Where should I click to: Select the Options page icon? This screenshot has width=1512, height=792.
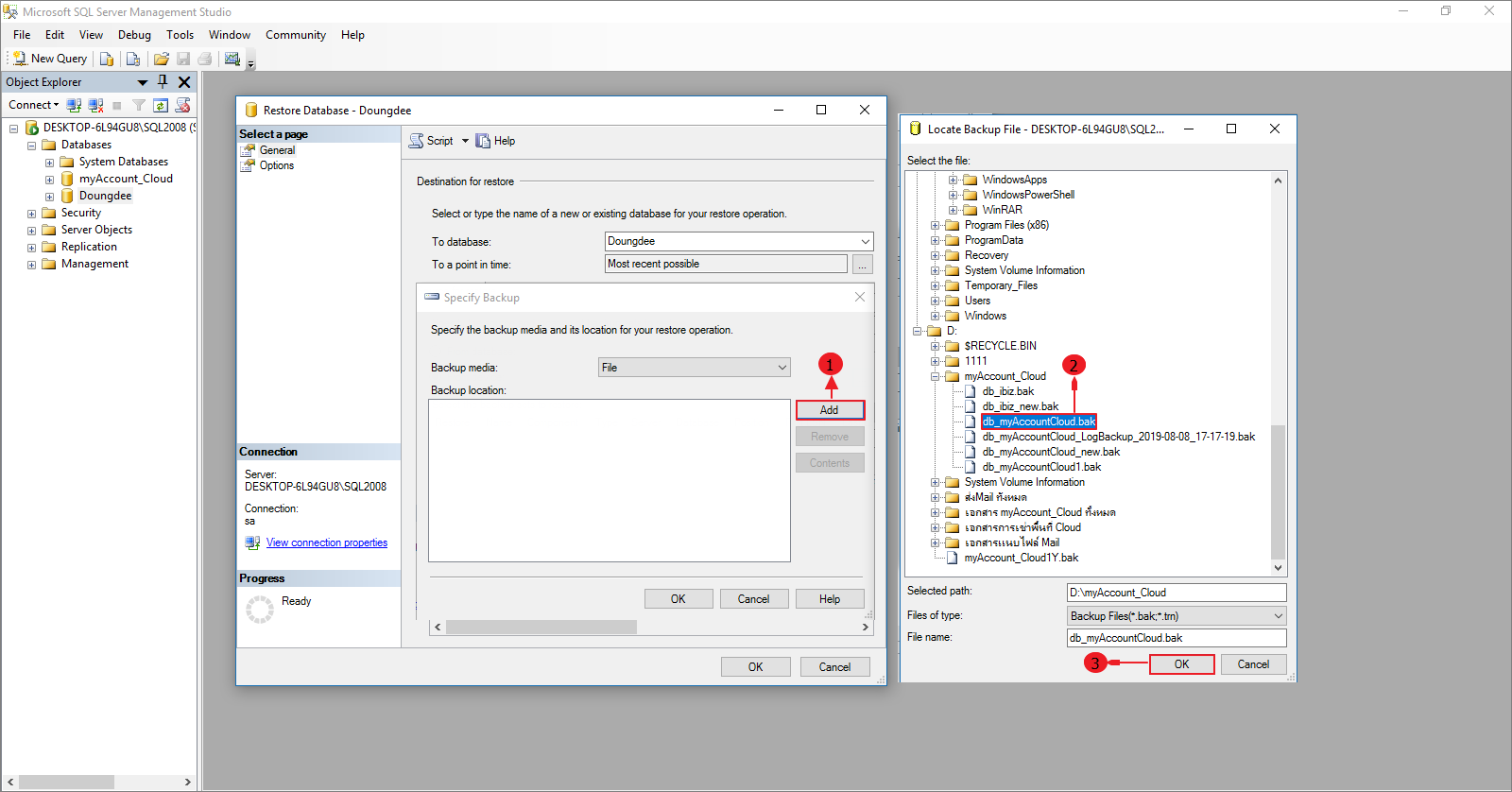point(249,165)
